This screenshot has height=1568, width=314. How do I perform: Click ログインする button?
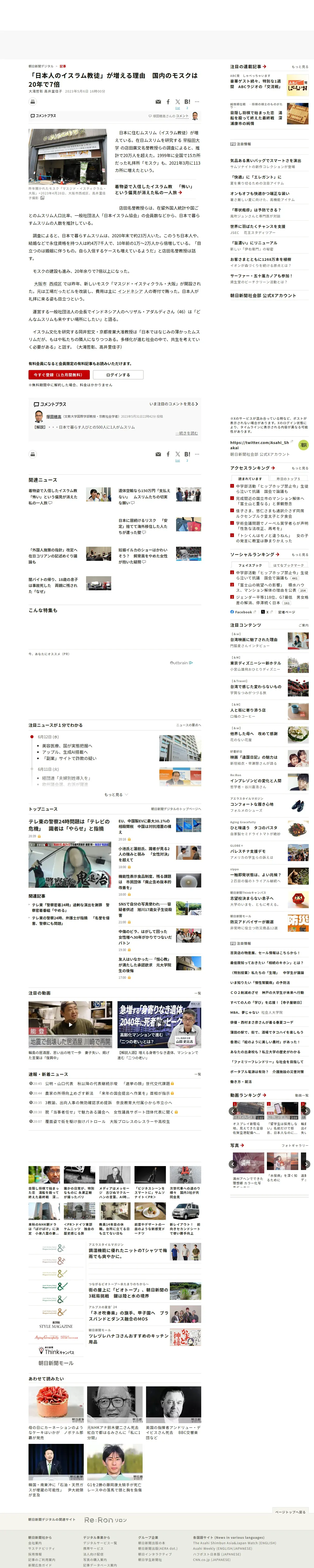(118, 375)
